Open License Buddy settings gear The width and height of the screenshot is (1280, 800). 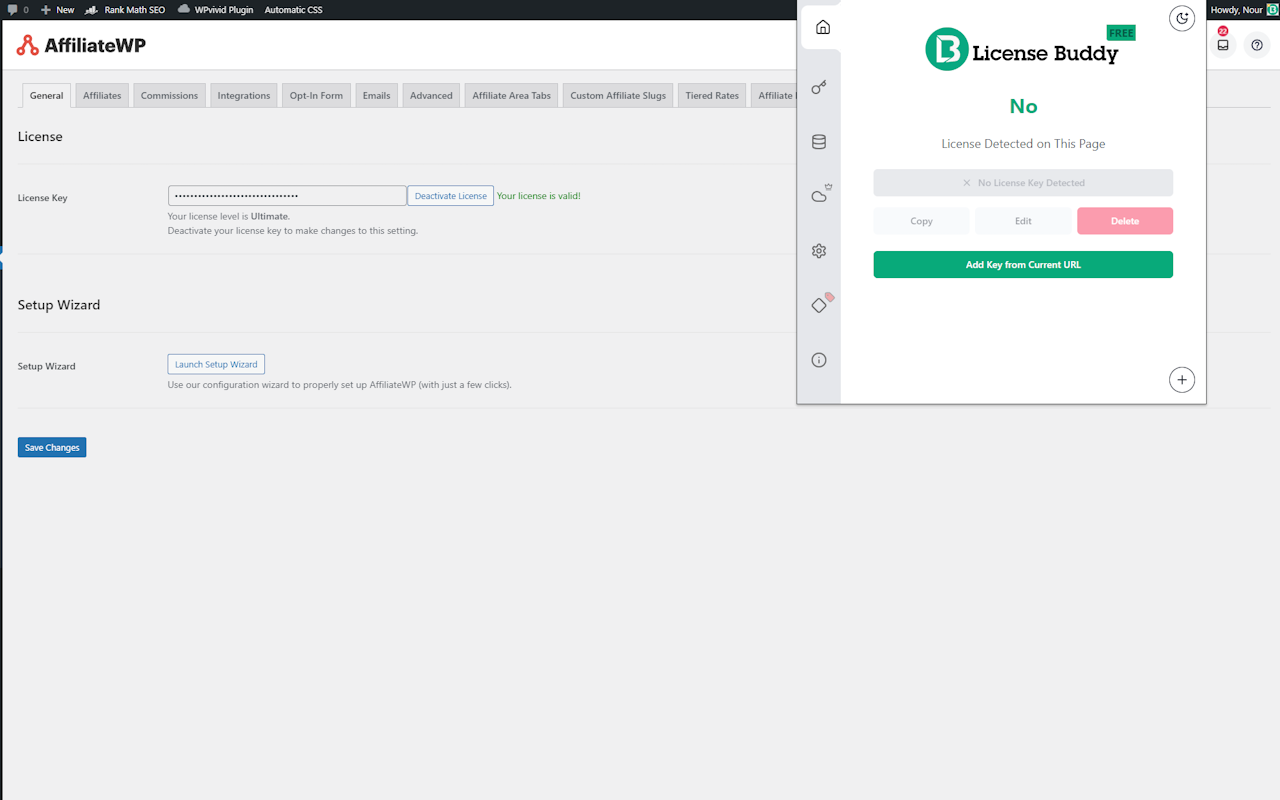click(x=819, y=251)
